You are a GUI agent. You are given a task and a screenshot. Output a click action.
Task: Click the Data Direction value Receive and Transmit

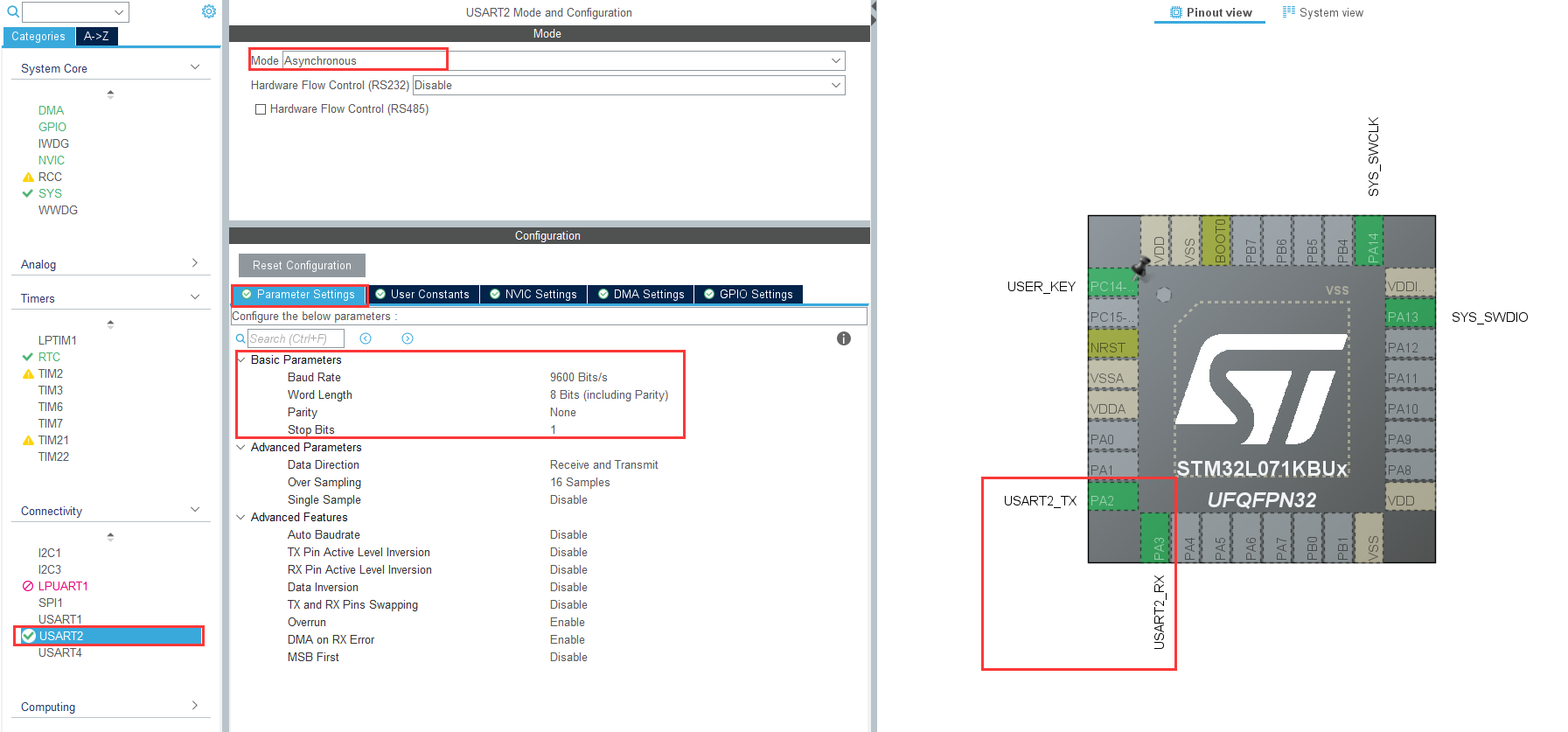603,464
